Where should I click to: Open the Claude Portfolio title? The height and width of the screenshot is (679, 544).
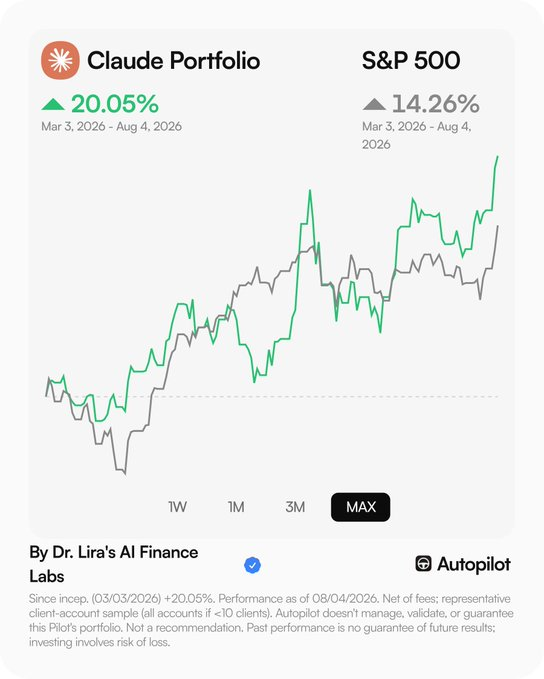174,60
